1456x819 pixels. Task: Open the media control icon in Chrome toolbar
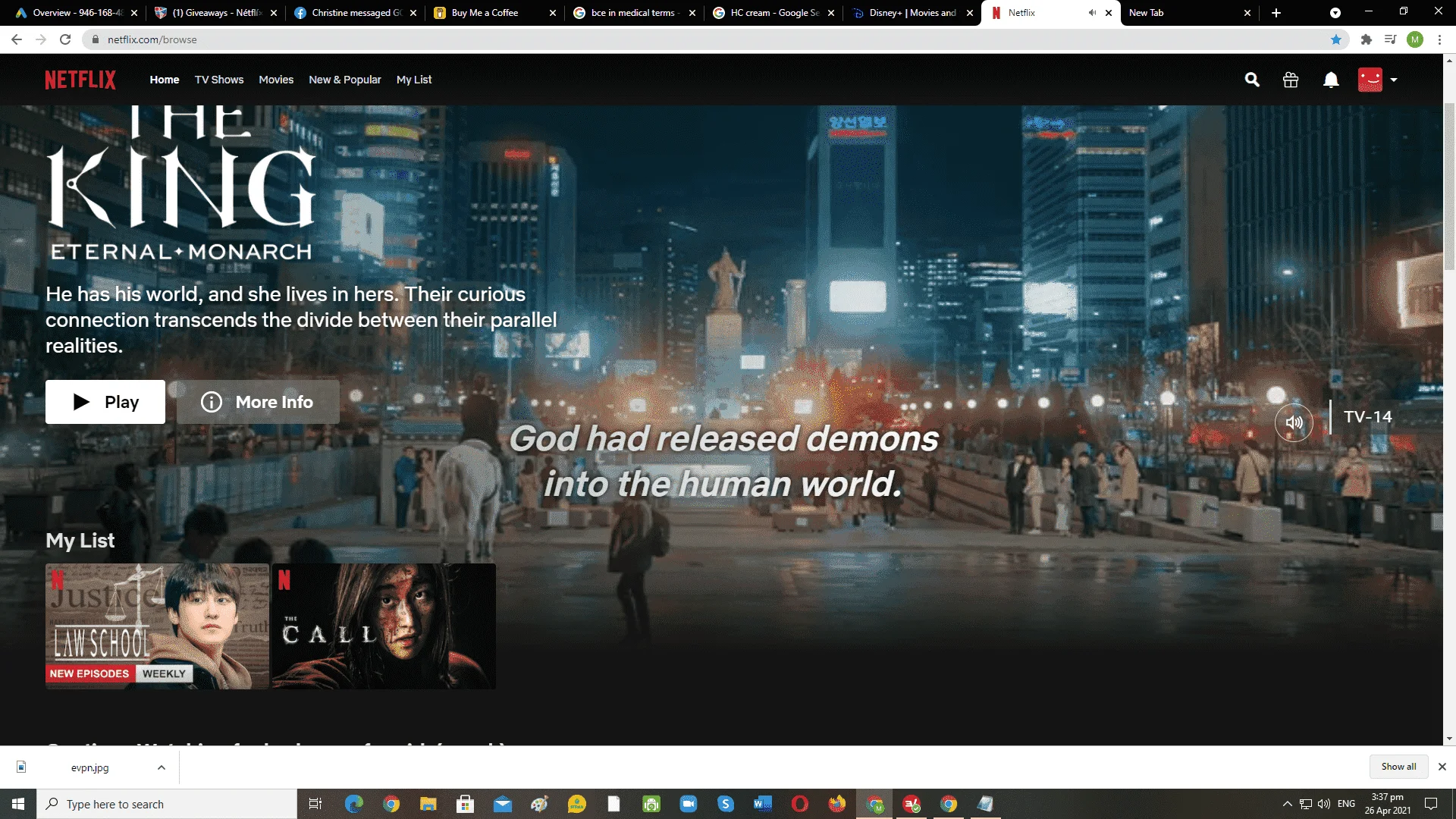click(1391, 39)
